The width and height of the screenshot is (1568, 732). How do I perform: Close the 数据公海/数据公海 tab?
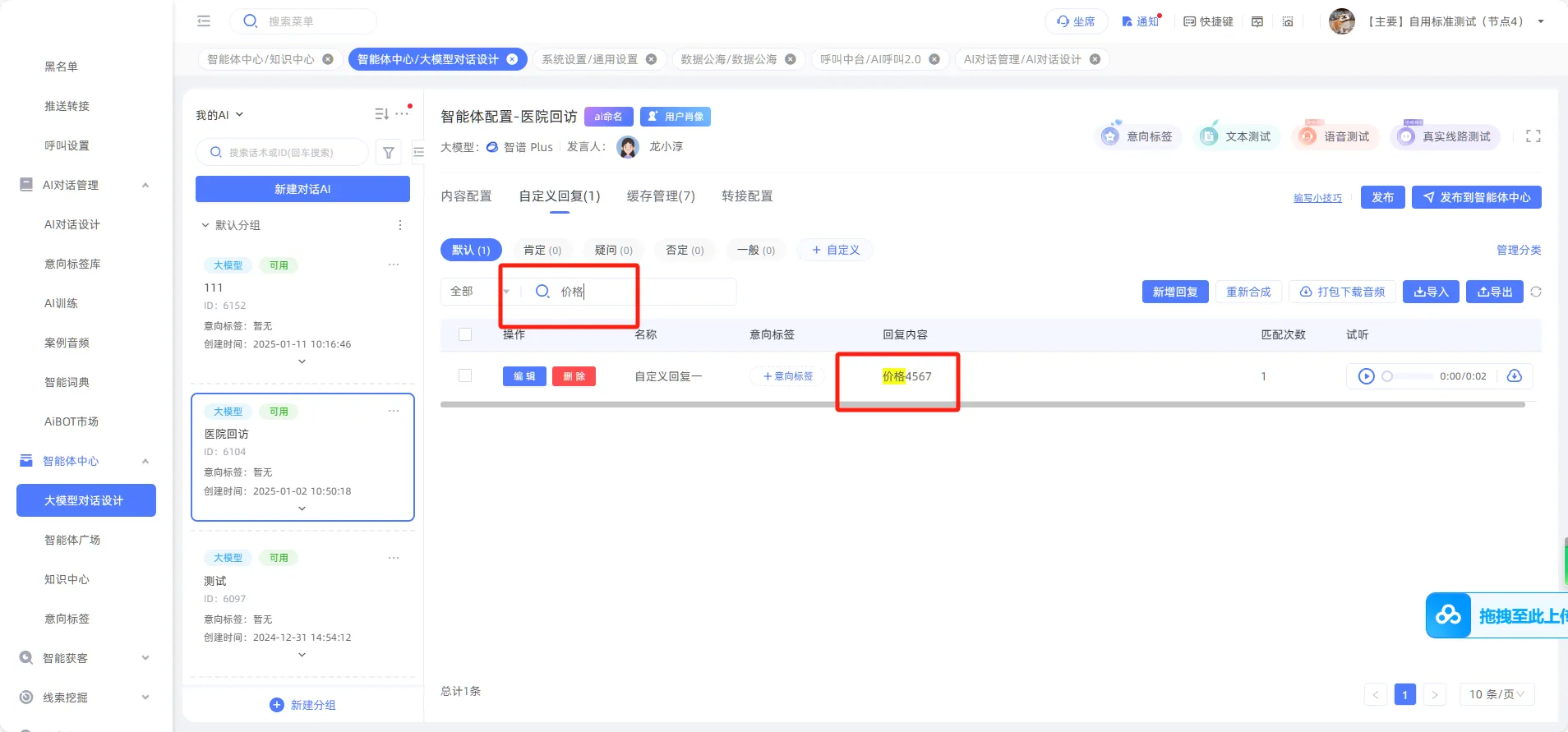click(x=790, y=59)
